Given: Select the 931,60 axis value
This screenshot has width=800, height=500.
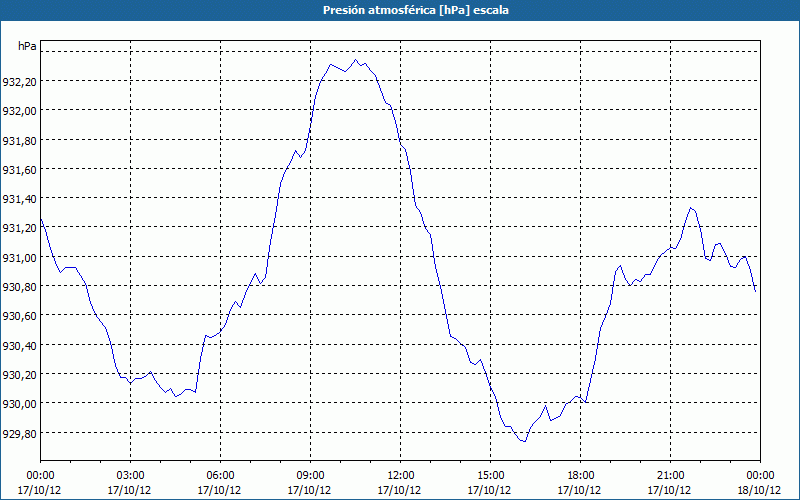Looking at the screenshot, I should pos(19,169).
